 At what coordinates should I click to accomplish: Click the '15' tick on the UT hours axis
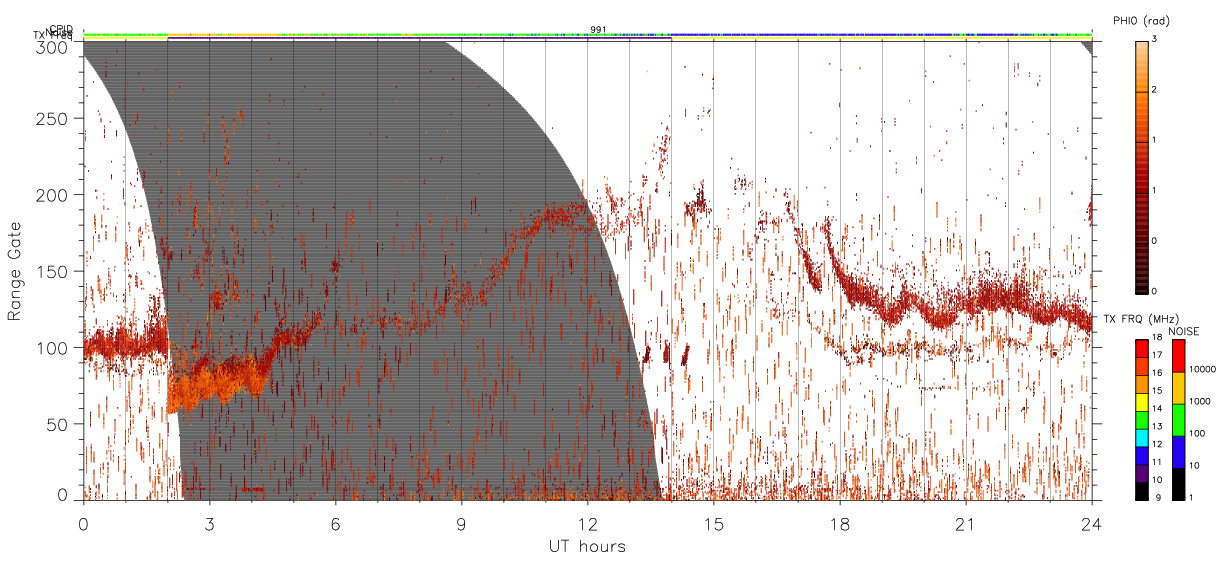tap(713, 524)
